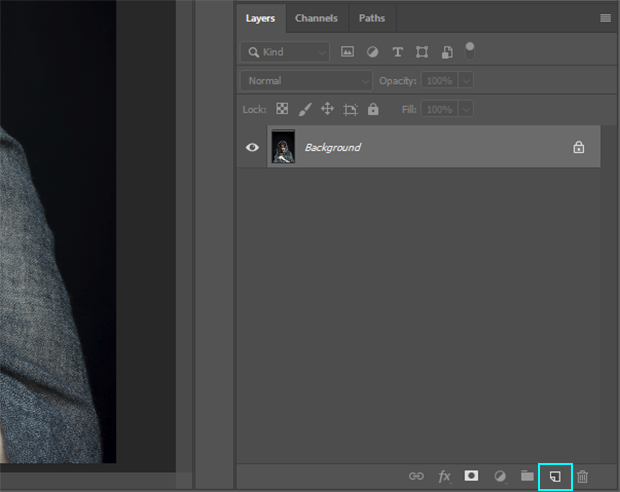This screenshot has width=620, height=492.
Task: Toggle artboard auto-nesting lock
Action: pos(350,109)
